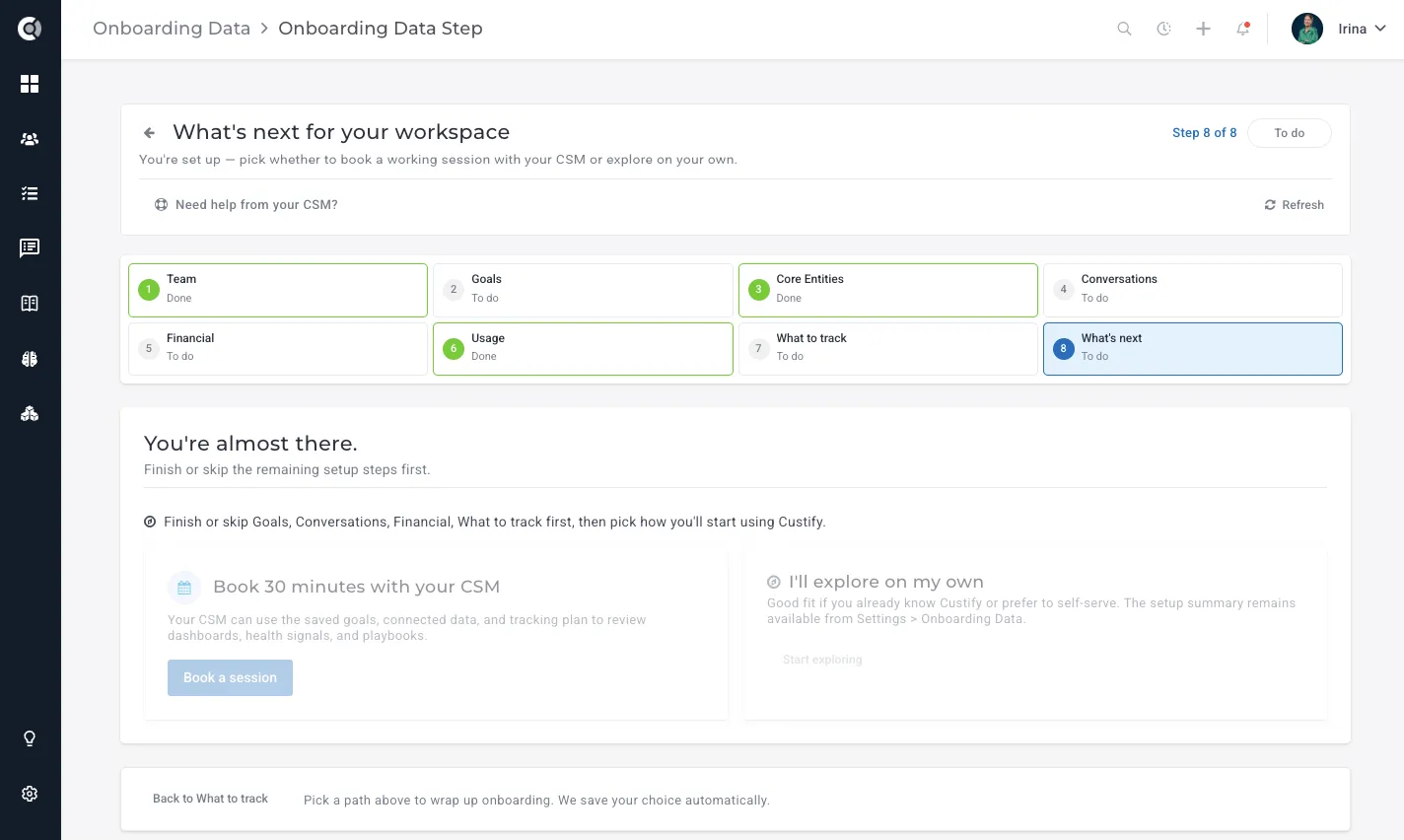Click the search magnifier icon
Screen dimensions: 1404x840
(1124, 29)
